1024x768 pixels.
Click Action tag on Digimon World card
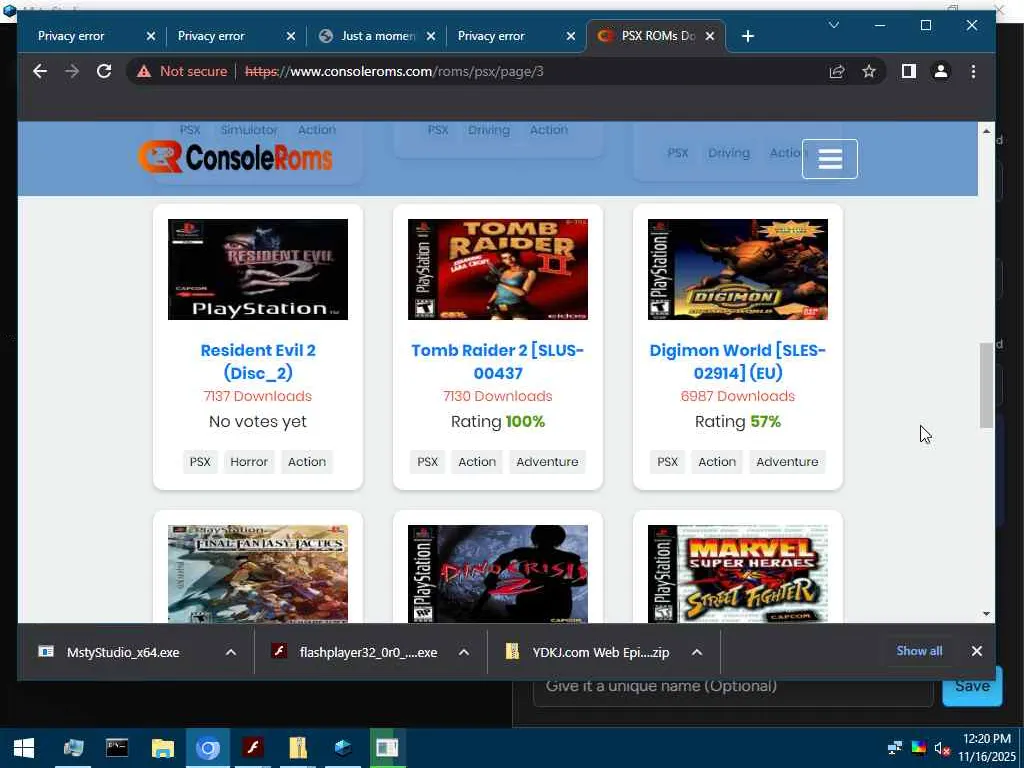(717, 462)
